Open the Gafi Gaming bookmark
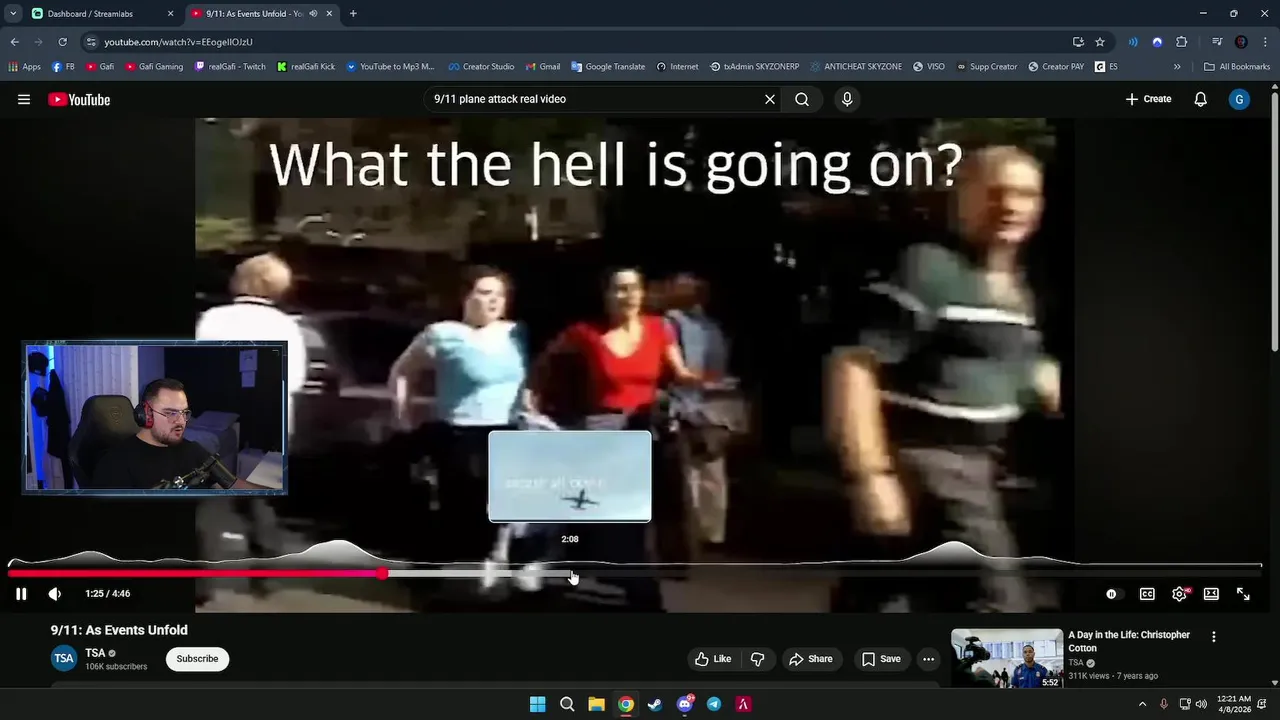This screenshot has height=720, width=1280. pyautogui.click(x=154, y=67)
